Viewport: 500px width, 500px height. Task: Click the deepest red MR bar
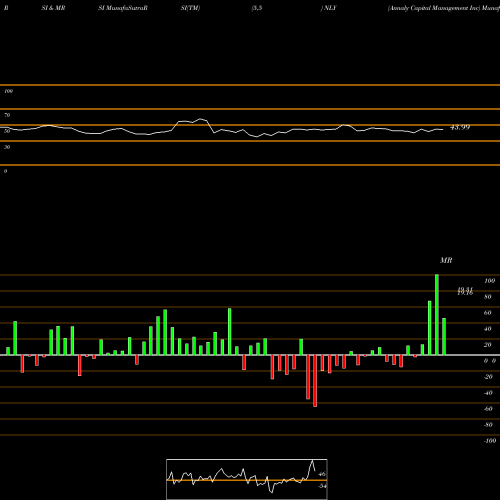click(x=315, y=381)
